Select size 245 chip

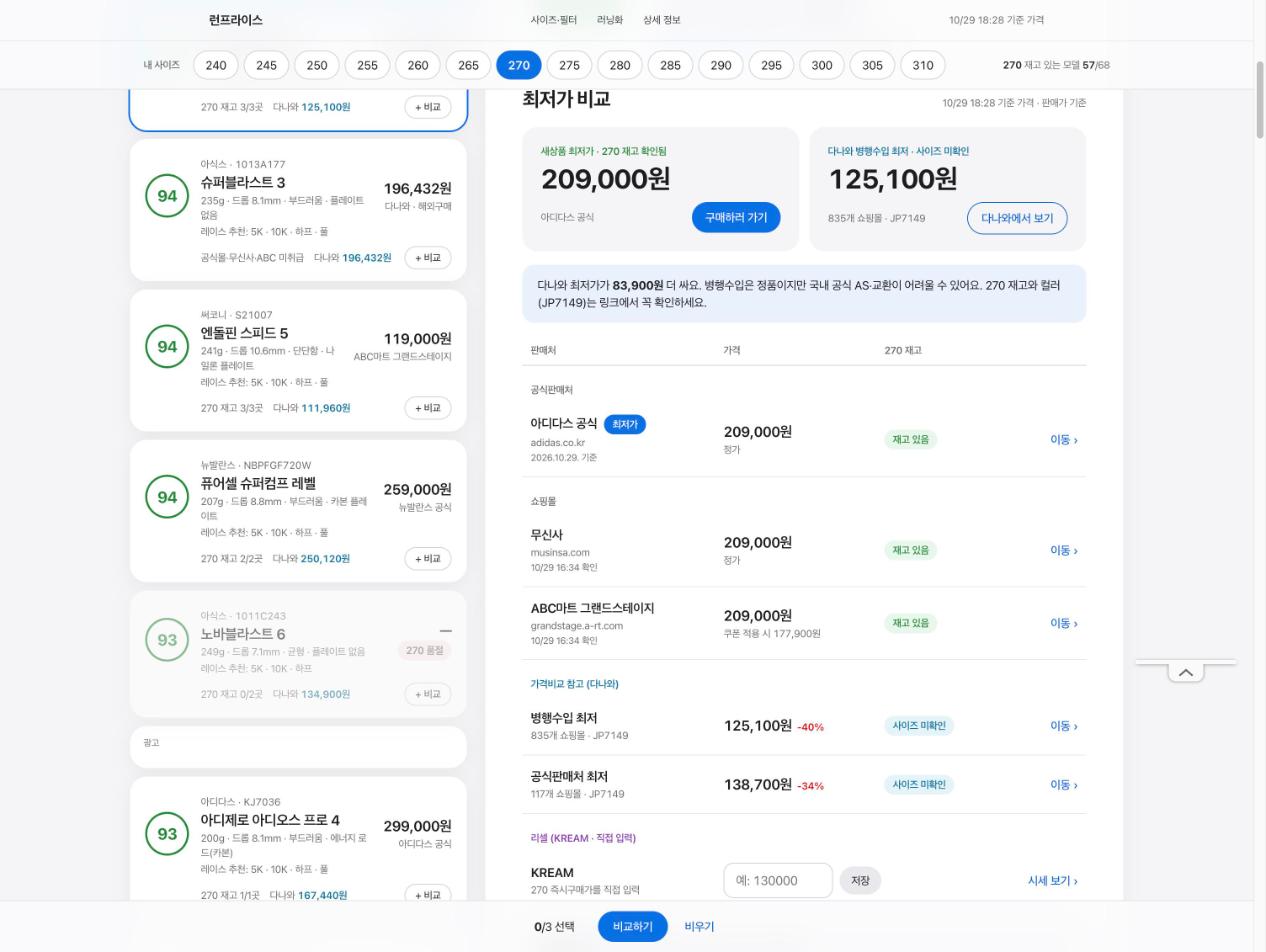(266, 65)
